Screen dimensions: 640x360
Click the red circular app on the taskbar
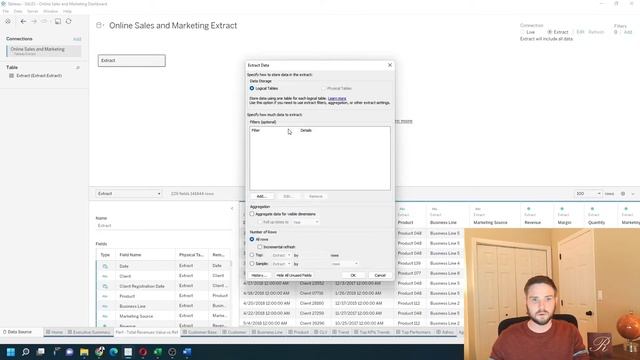click(143, 352)
